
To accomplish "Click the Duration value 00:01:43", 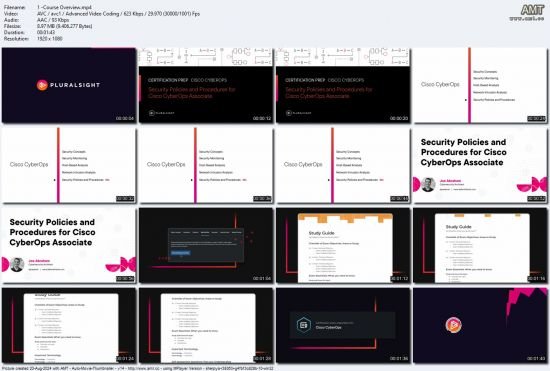I will (x=46, y=32).
